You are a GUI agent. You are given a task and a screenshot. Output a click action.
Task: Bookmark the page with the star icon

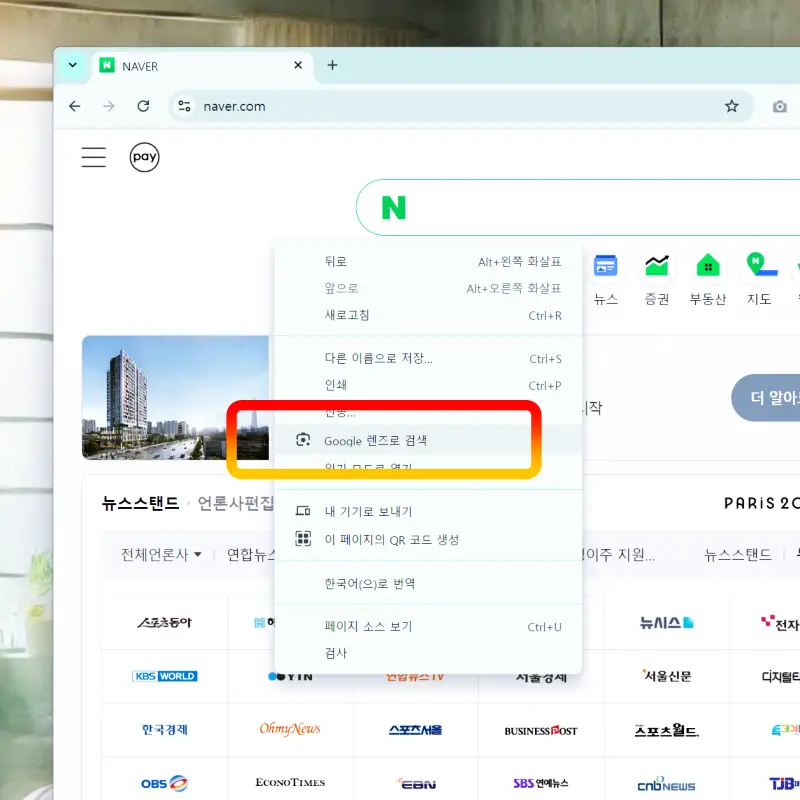734,105
